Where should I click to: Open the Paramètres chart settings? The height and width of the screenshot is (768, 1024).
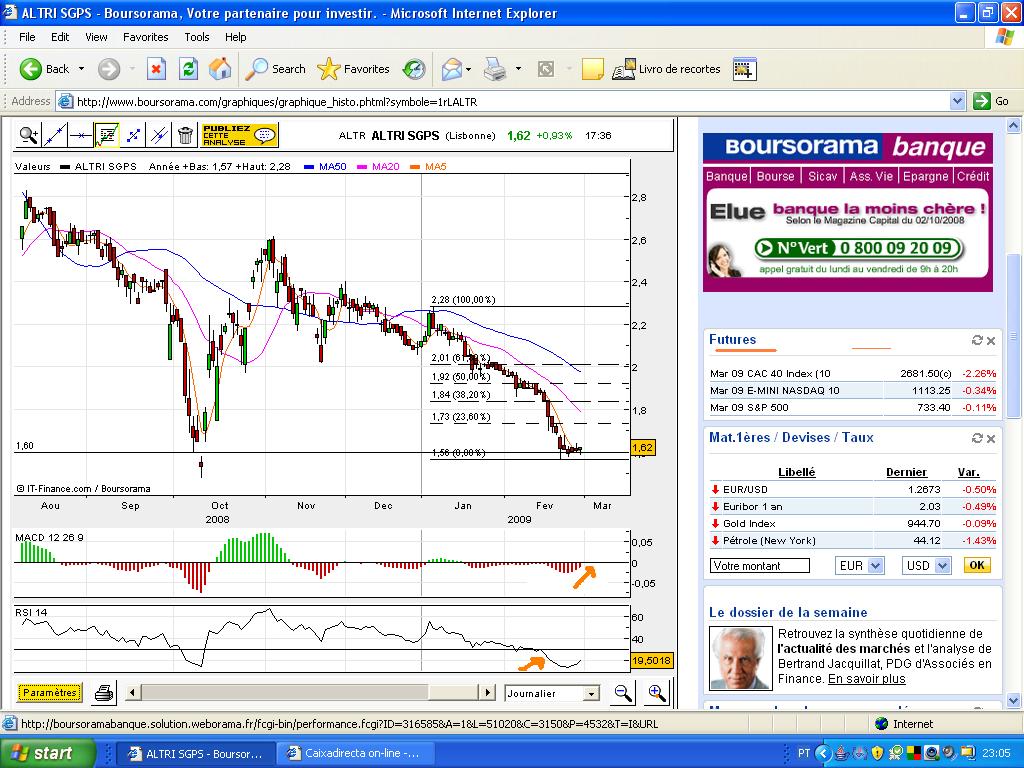pos(50,692)
